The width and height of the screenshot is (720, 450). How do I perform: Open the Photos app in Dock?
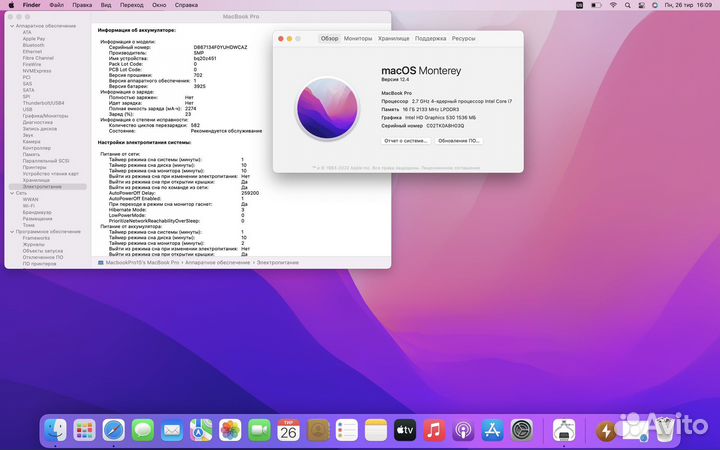coord(230,431)
